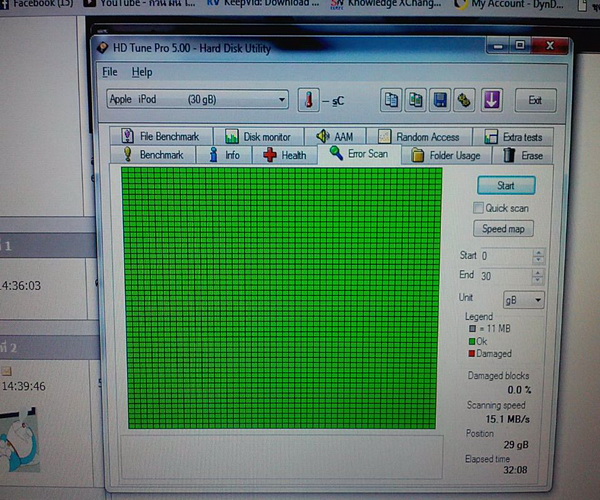Click the Start value spinner arrows
Screen dimensions: 600x500
(x=539, y=257)
